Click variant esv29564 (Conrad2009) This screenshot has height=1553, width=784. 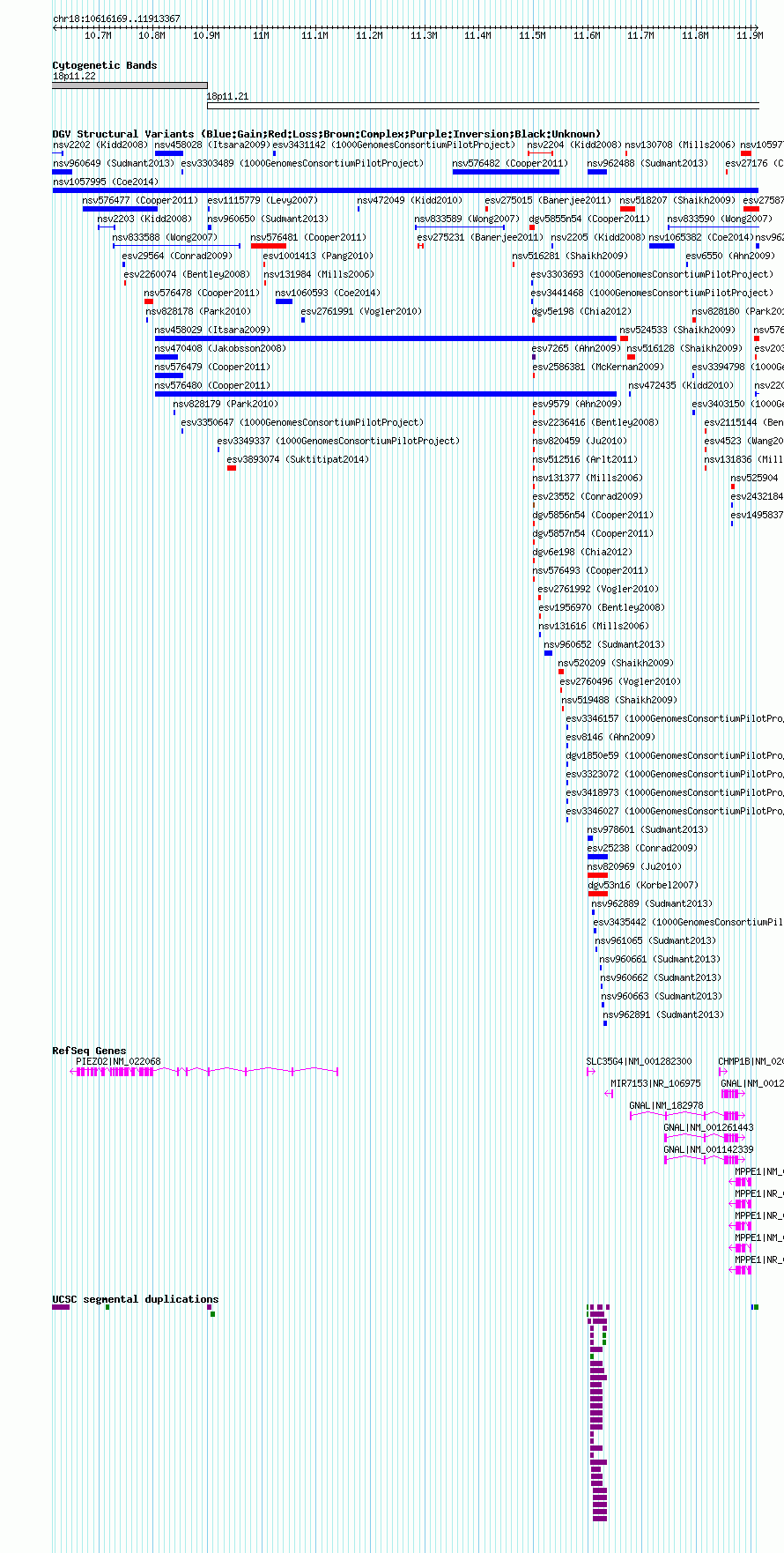click(x=177, y=256)
